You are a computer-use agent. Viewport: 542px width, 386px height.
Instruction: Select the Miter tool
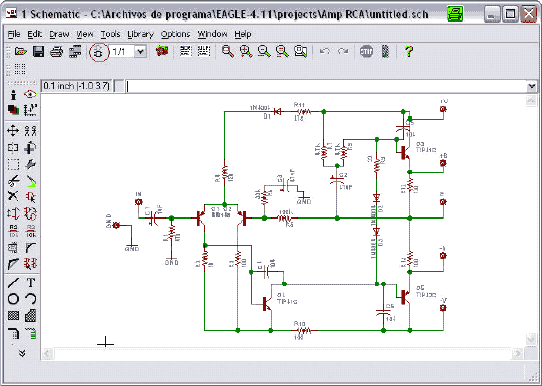tap(30, 247)
